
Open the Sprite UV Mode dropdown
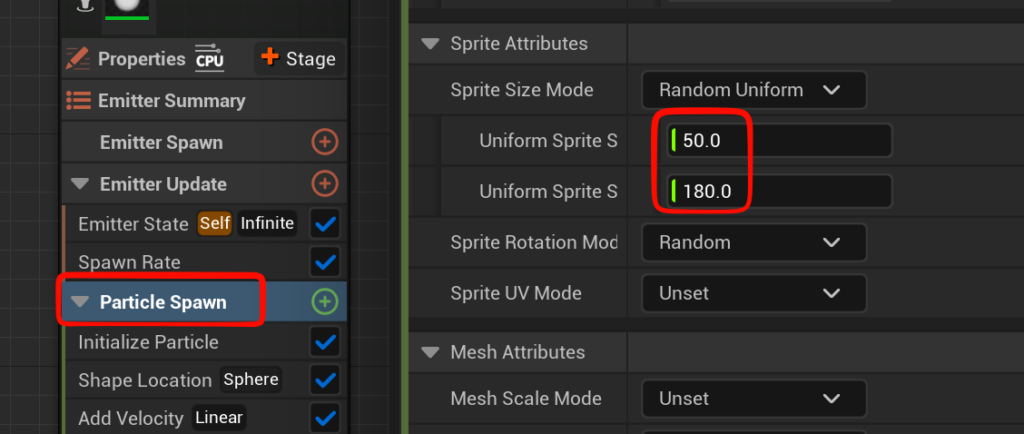tap(752, 294)
